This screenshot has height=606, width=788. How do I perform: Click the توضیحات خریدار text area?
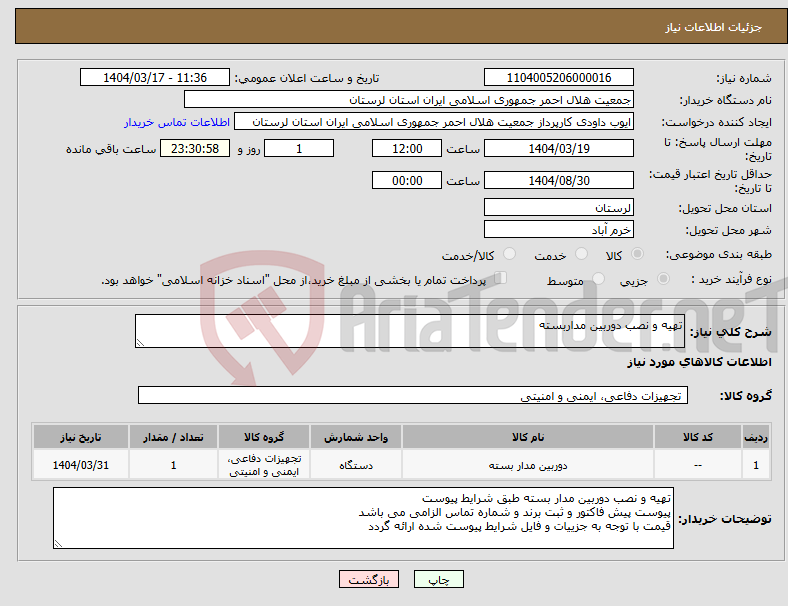click(363, 518)
